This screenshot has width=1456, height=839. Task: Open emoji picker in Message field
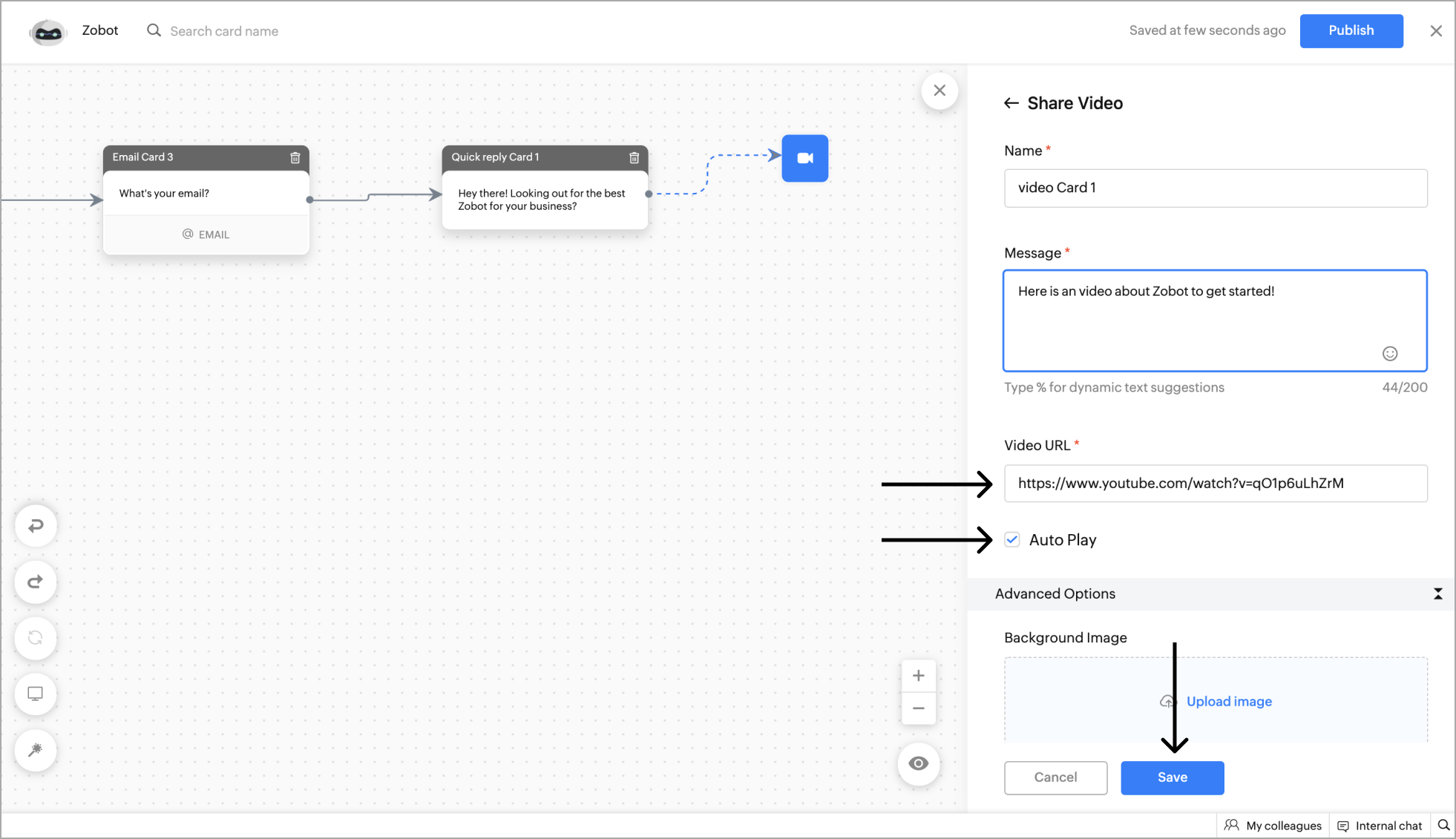point(1389,354)
